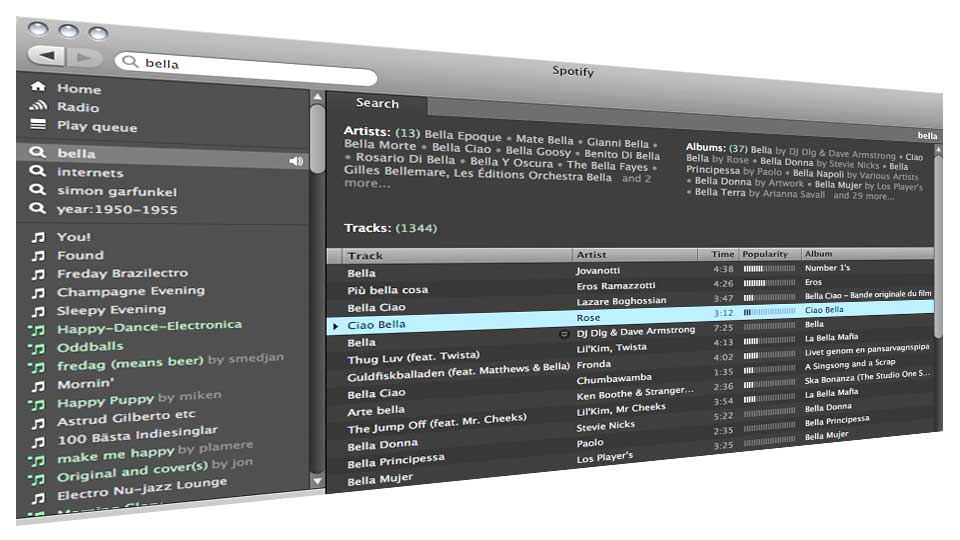The height and width of the screenshot is (540, 960).
Task: Click the bella label above results scrollbar
Action: [927, 136]
